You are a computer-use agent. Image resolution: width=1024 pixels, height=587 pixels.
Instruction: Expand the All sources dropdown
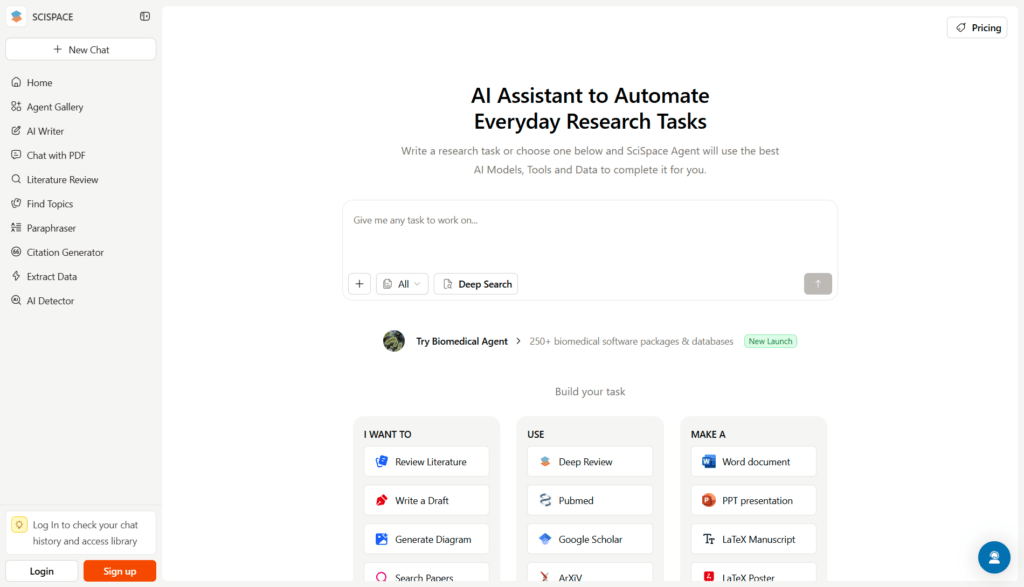coord(402,284)
